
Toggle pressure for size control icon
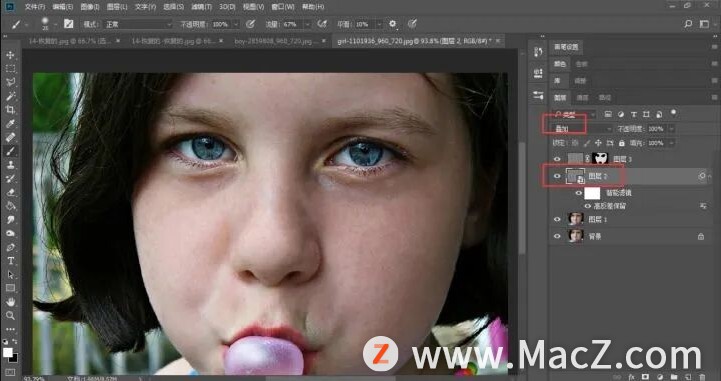[412, 24]
